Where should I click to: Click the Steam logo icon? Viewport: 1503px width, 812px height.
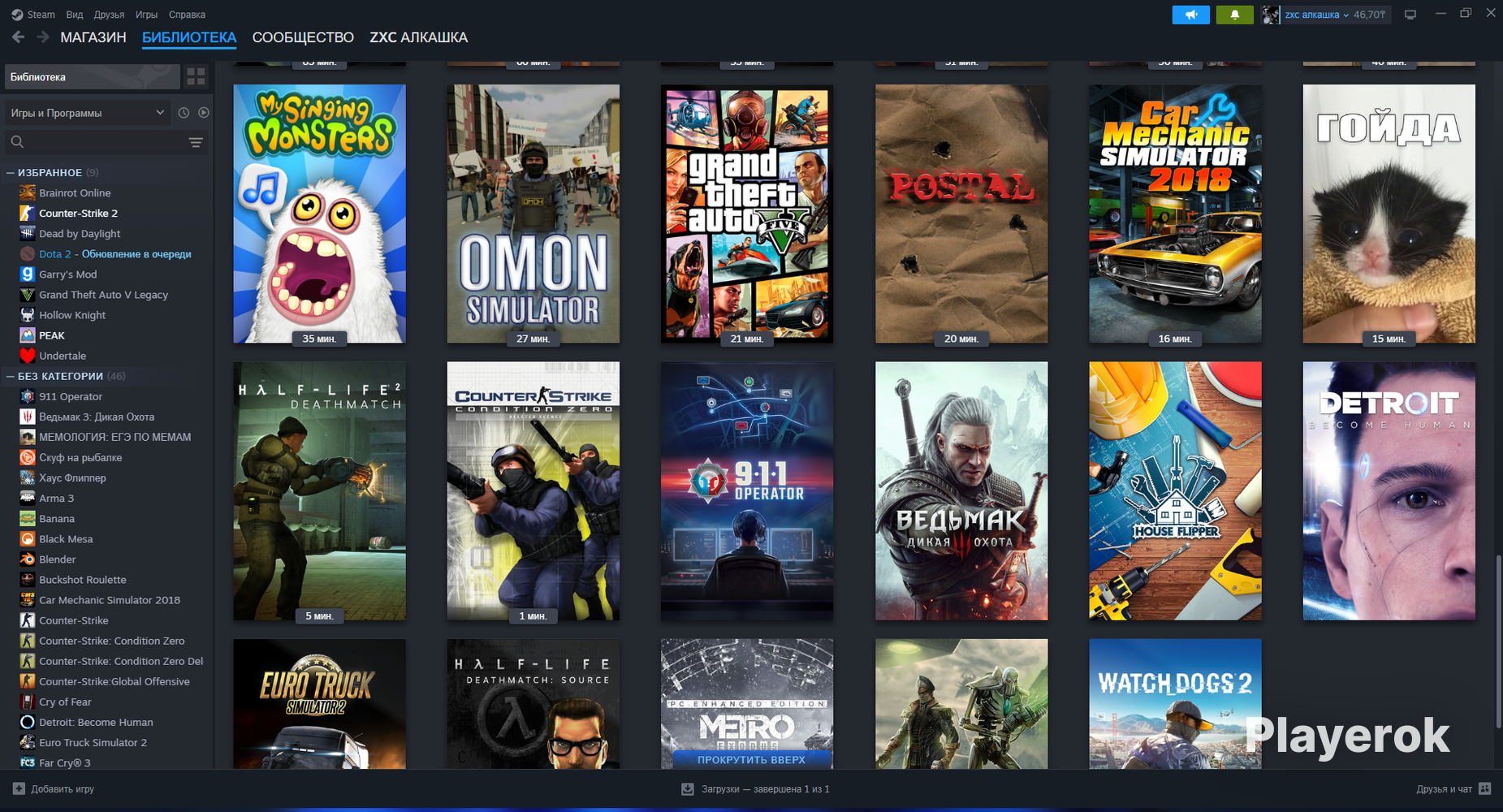pos(17,15)
